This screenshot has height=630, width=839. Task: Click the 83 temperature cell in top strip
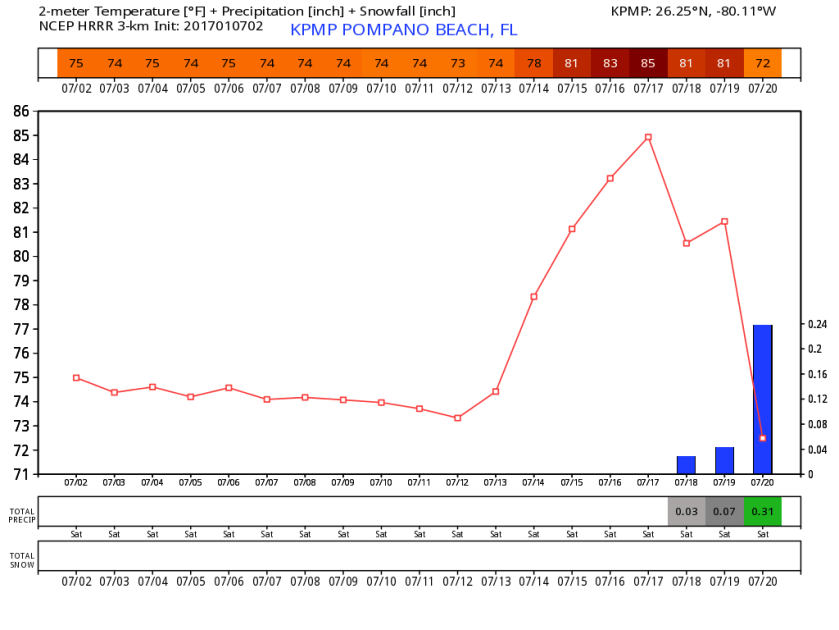tap(610, 63)
